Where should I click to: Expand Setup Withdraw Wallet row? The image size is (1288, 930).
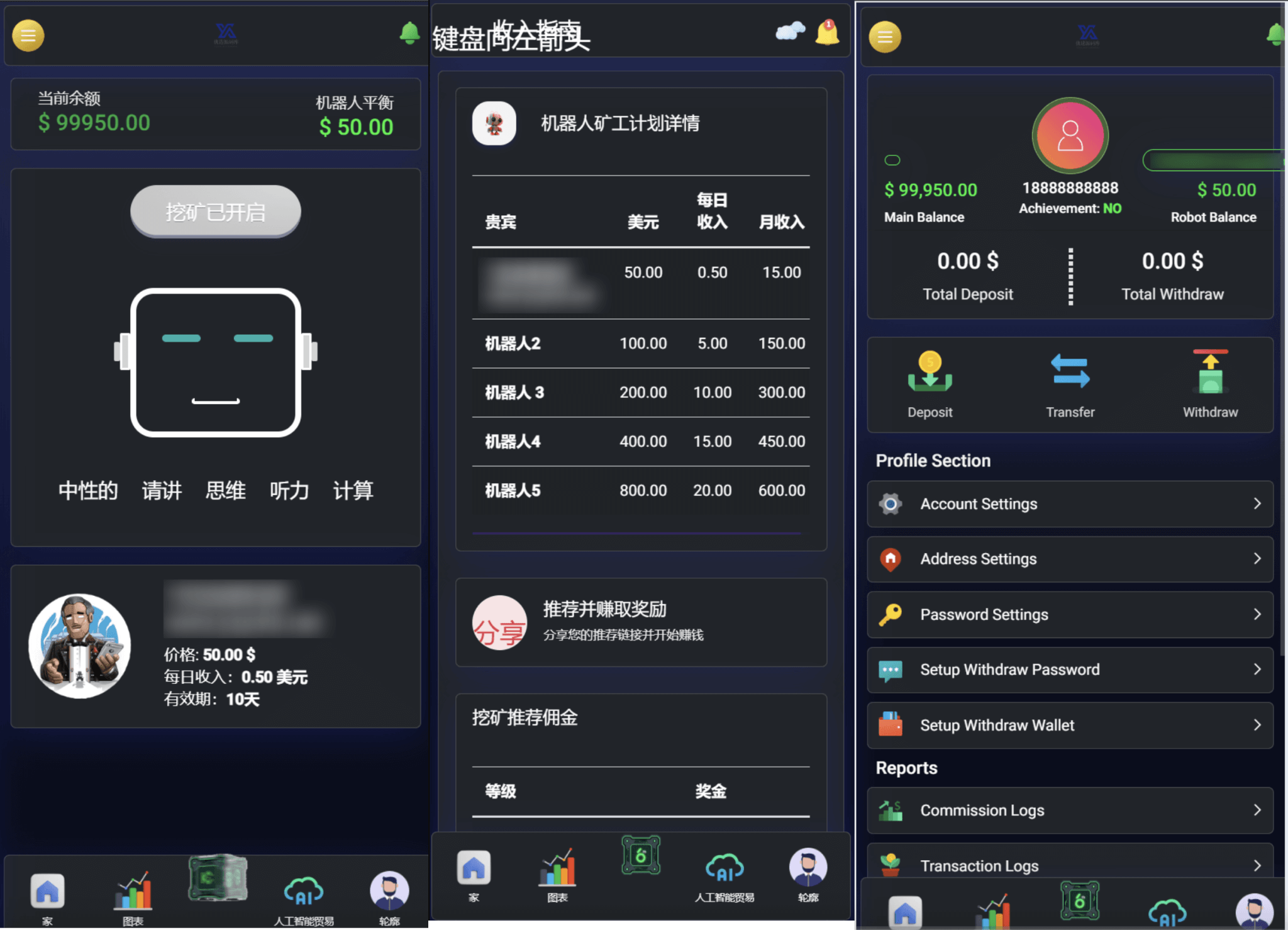(x=1070, y=725)
